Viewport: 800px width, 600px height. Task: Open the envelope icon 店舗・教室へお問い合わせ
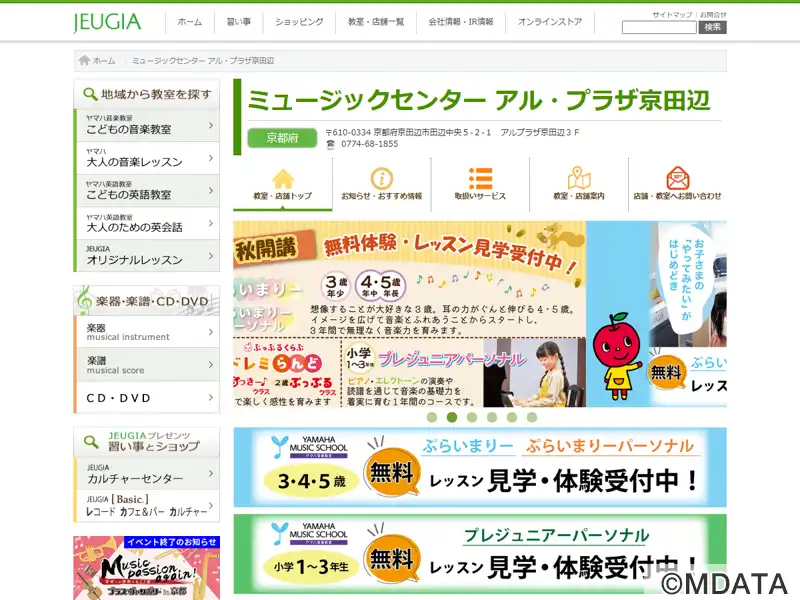(678, 178)
